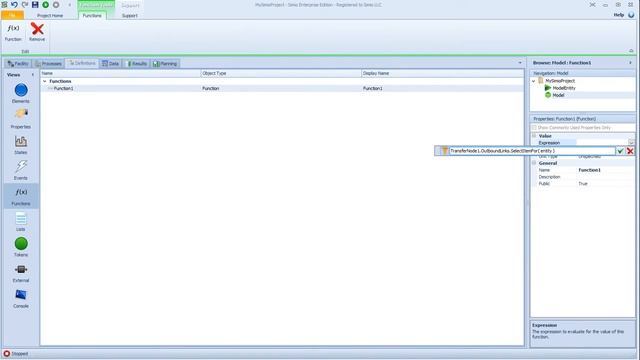The image size is (640, 360).
Task: Cancel expression edit with red X
Action: click(630, 151)
